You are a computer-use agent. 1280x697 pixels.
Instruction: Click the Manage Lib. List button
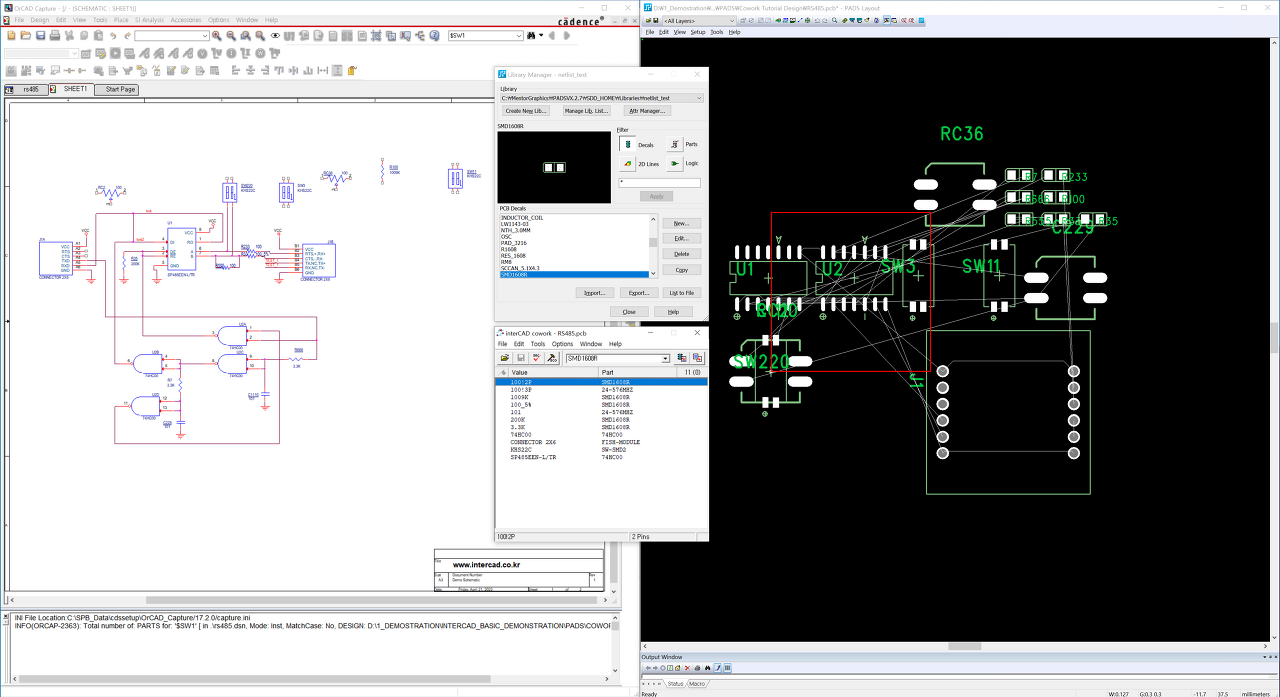(586, 111)
